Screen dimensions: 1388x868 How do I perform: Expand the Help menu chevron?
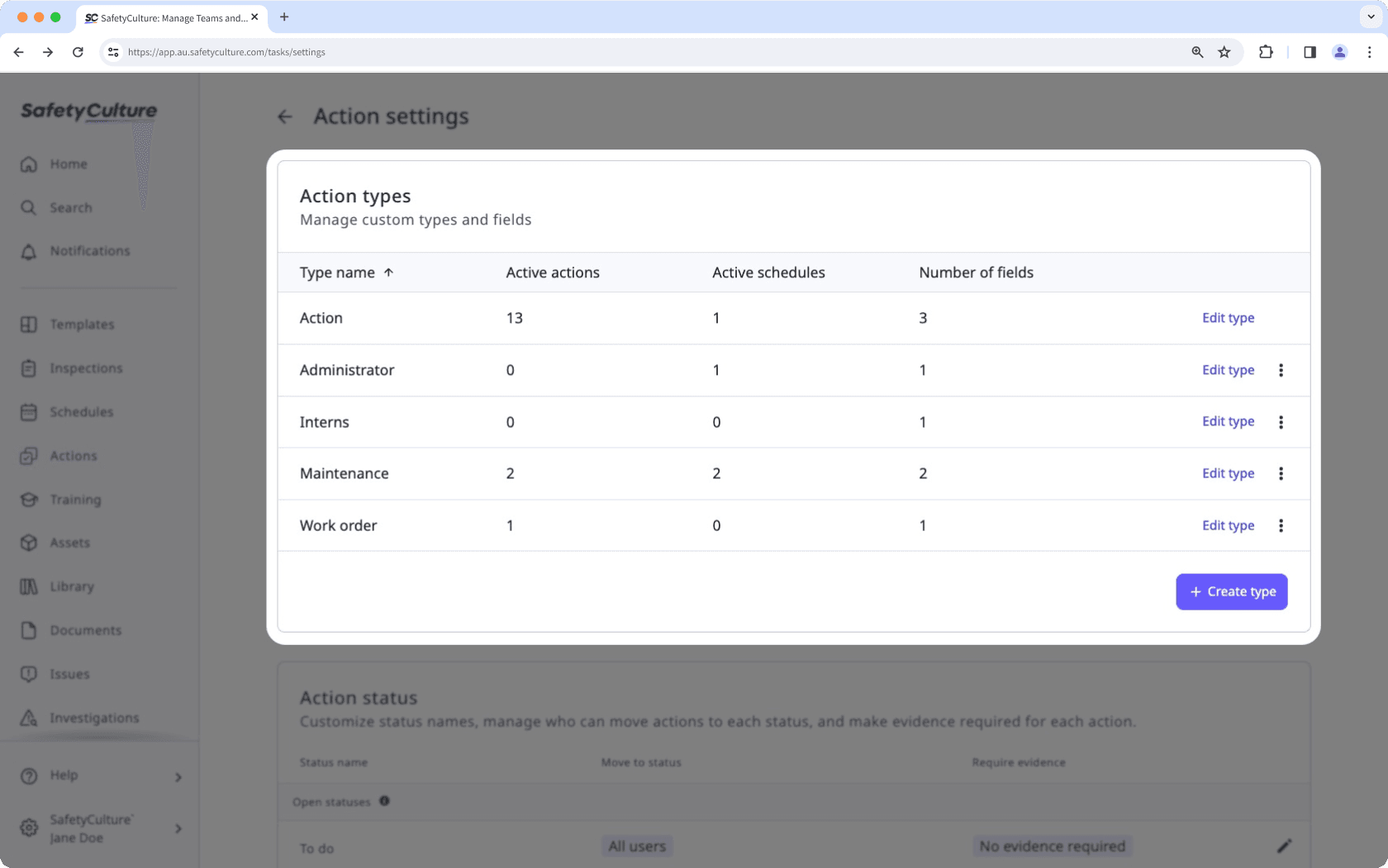tap(177, 776)
